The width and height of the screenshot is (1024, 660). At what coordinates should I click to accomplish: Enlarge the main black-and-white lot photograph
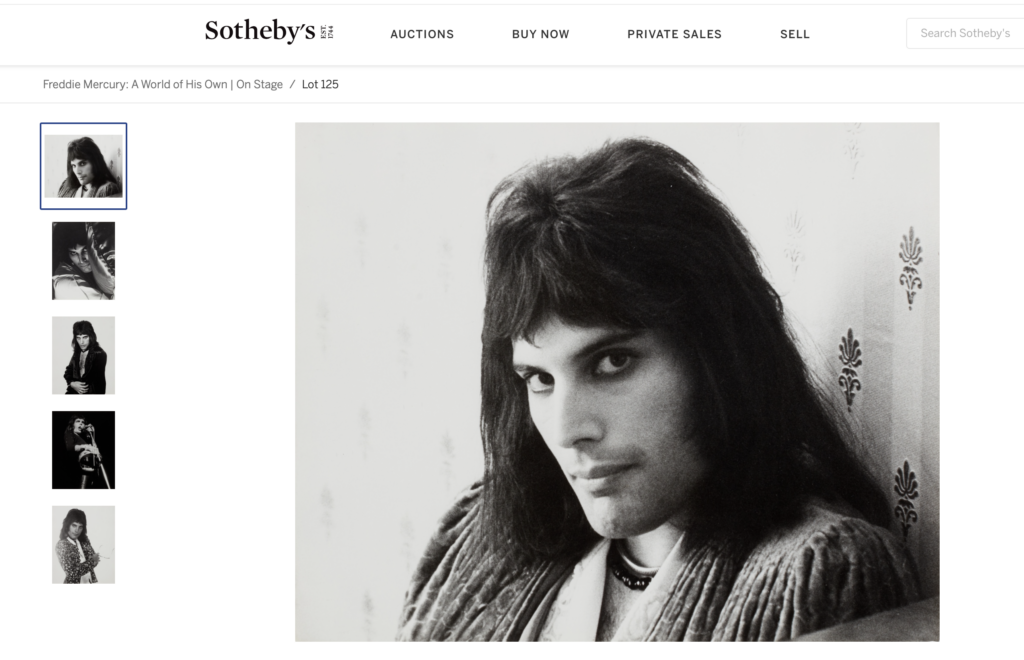617,382
